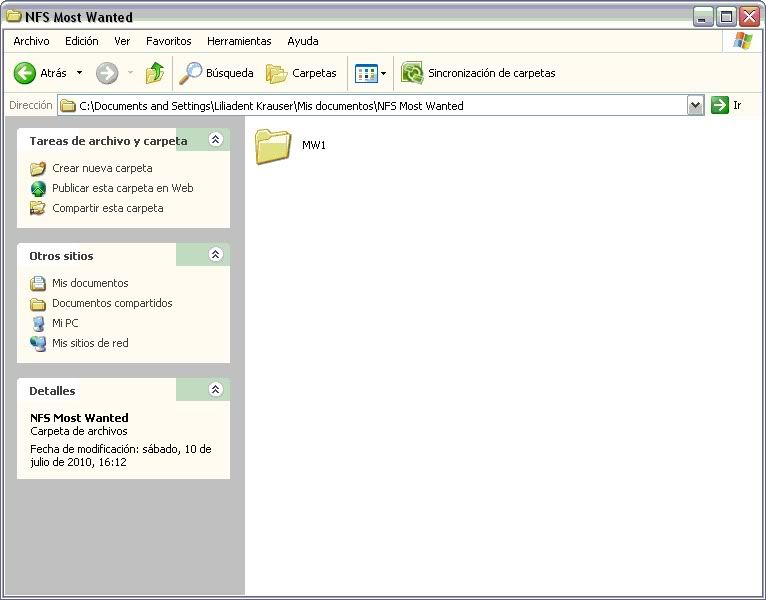This screenshot has height=600, width=766.
Task: Open Mis documentos from Otros sitios
Action: (90, 283)
